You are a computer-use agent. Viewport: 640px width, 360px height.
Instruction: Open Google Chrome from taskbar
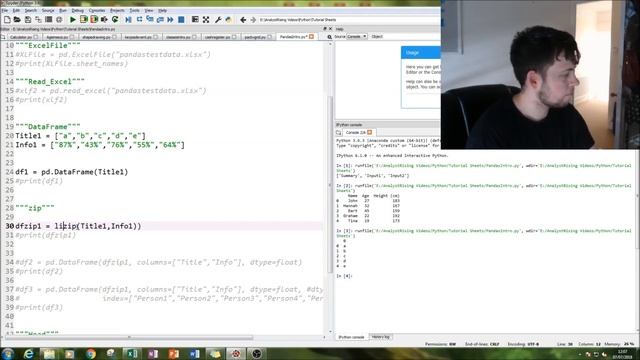[x=91, y=353]
